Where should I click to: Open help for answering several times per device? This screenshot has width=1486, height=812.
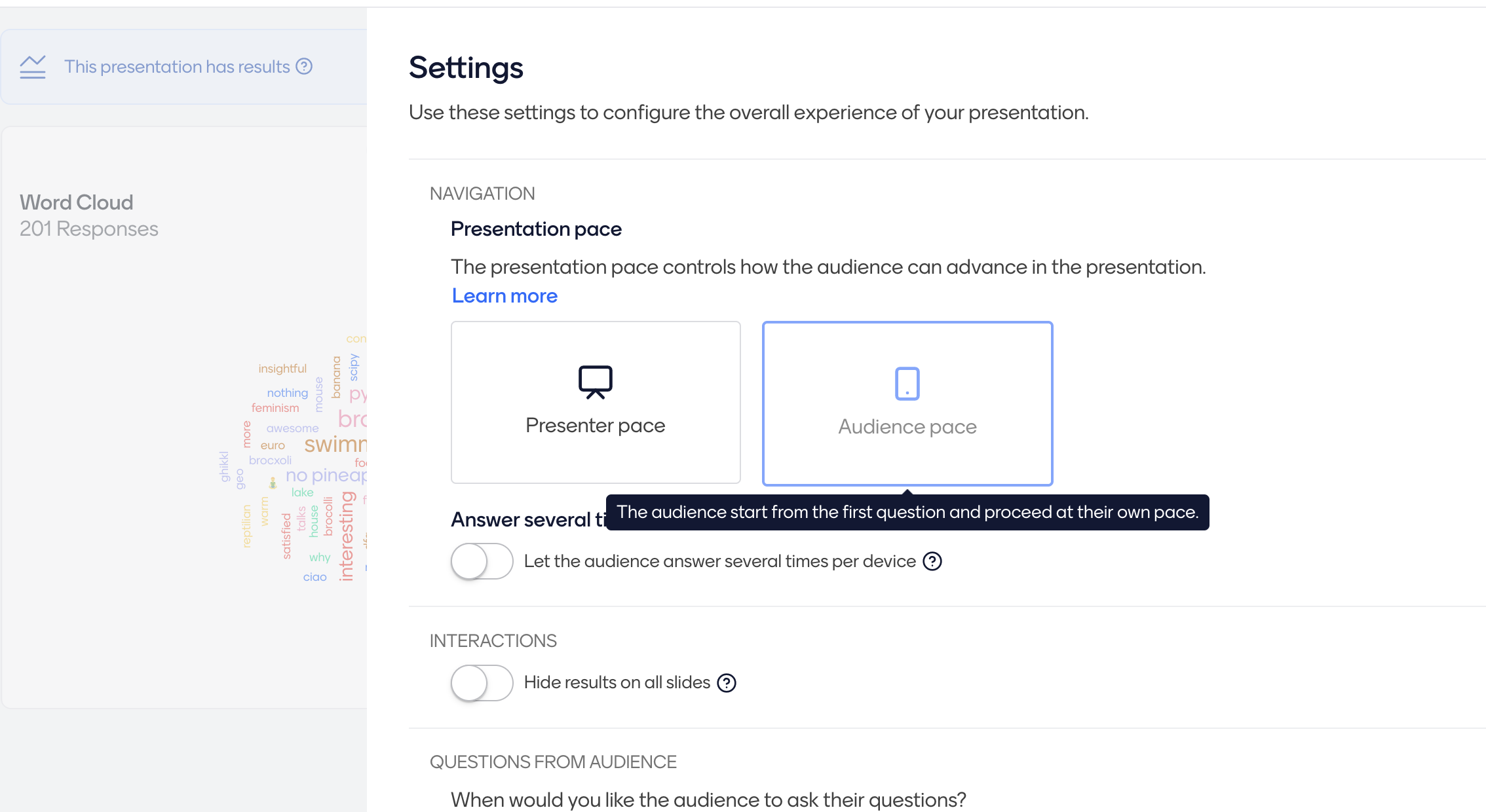coord(933,561)
